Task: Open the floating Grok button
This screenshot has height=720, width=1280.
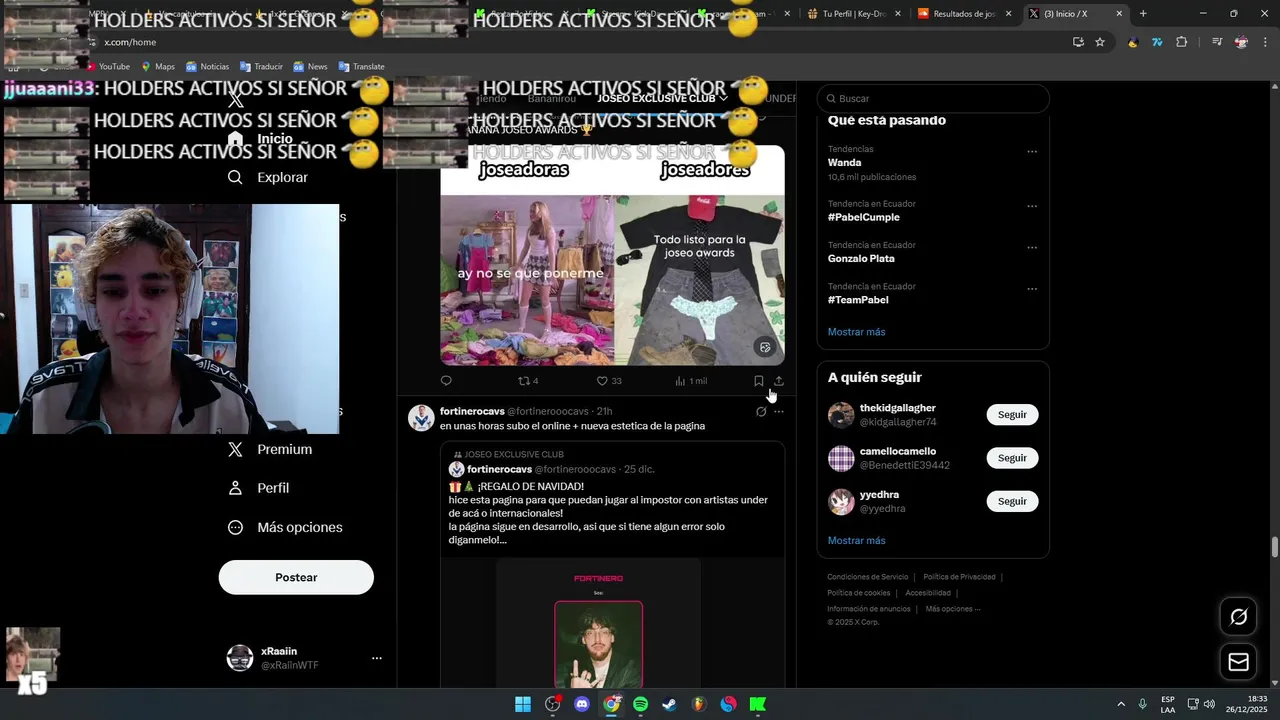Action: (1238, 617)
